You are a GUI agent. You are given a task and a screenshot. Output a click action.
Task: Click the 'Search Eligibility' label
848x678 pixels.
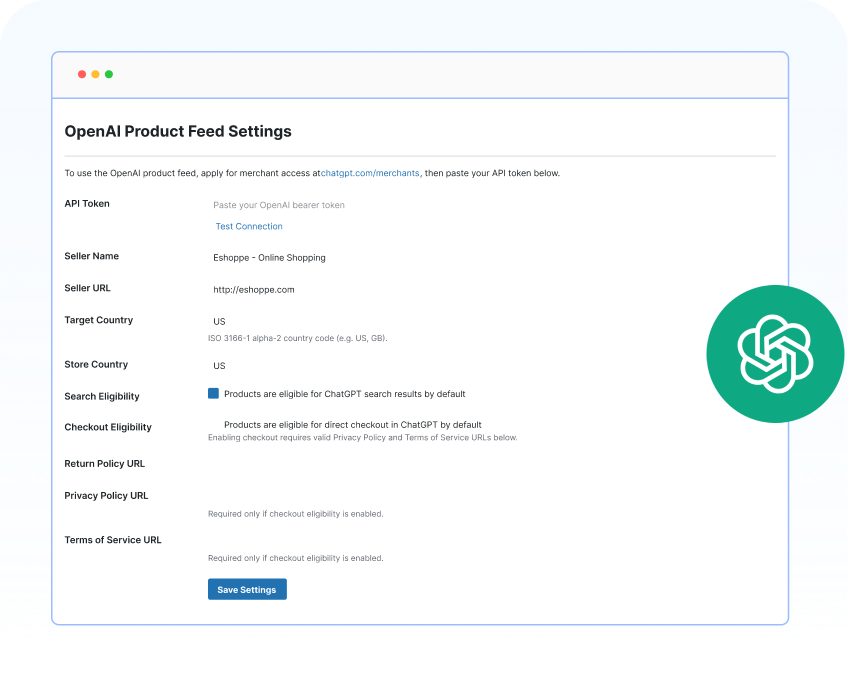coord(102,396)
